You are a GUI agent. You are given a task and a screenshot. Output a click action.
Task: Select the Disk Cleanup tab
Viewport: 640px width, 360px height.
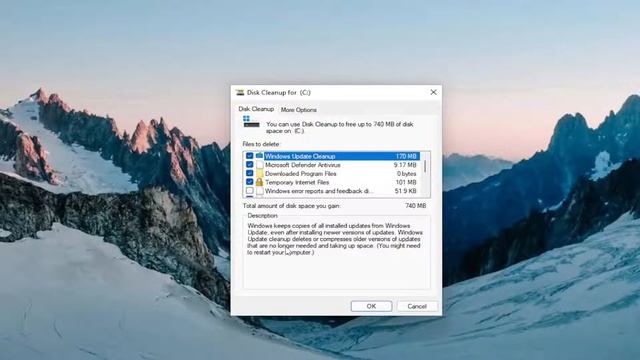tap(256, 109)
